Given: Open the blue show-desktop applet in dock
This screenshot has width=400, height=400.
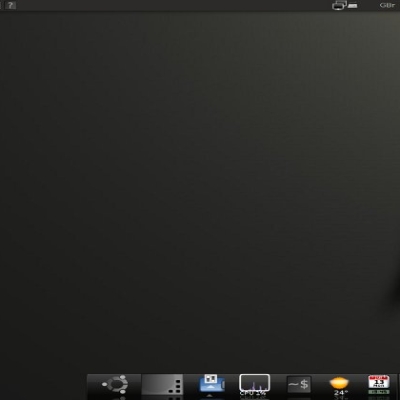Looking at the screenshot, I should pos(212,383).
